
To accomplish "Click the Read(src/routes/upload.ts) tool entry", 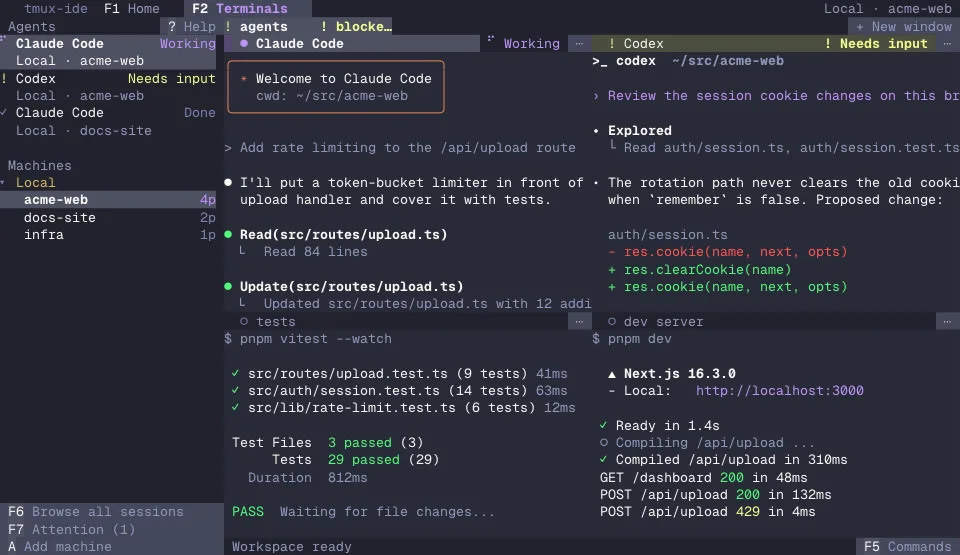I will [x=343, y=235].
